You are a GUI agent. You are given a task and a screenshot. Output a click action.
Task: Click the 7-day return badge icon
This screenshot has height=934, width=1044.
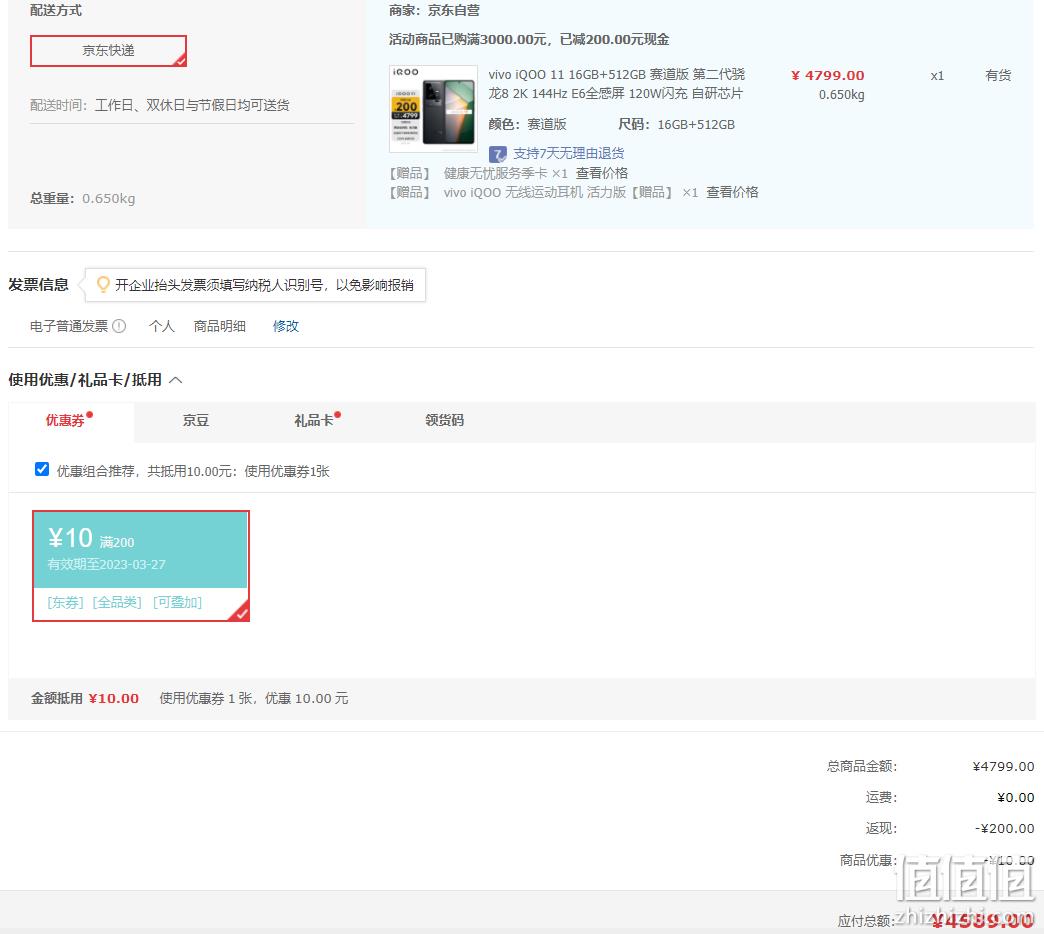[x=497, y=154]
